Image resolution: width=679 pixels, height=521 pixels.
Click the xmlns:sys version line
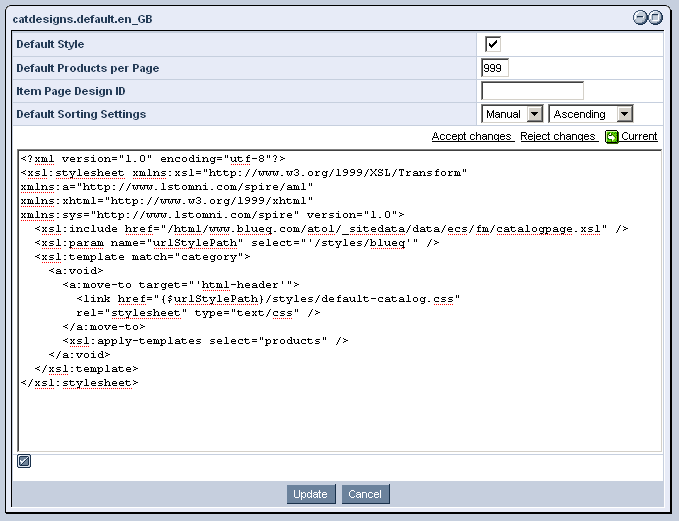pos(212,215)
